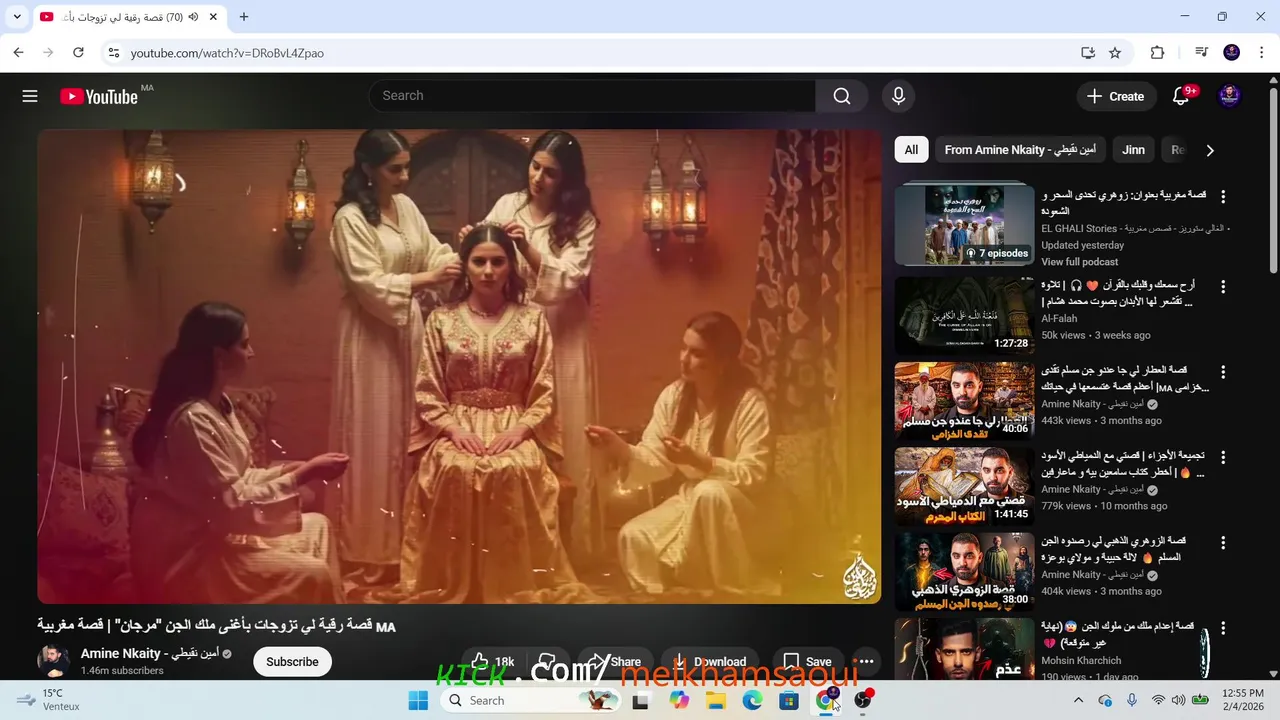Open options for EL GHALI Stories podcast
Image resolution: width=1280 pixels, height=720 pixels.
pos(1222,197)
